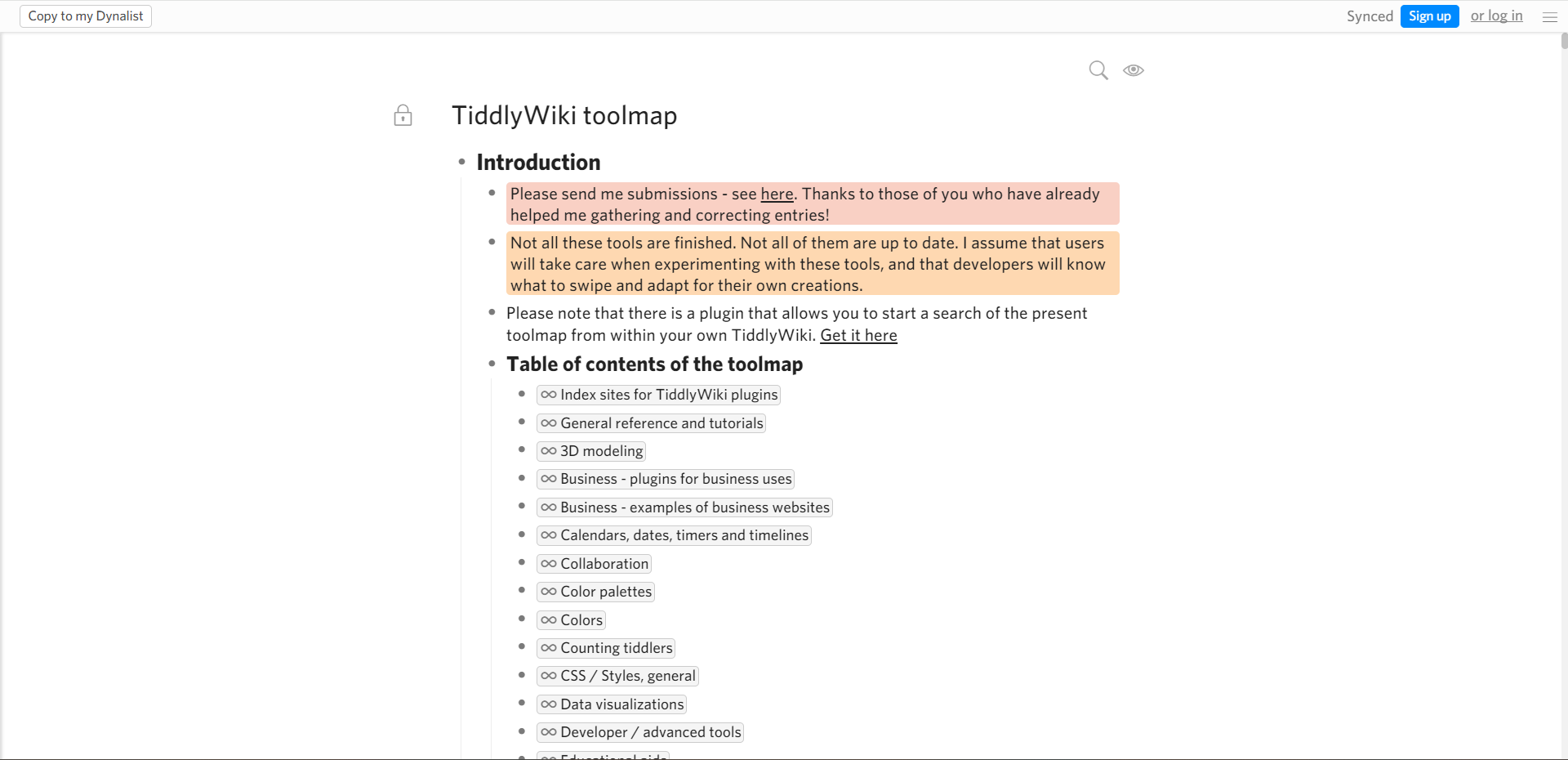Zoom into the Index sites item bullet

[x=522, y=394]
